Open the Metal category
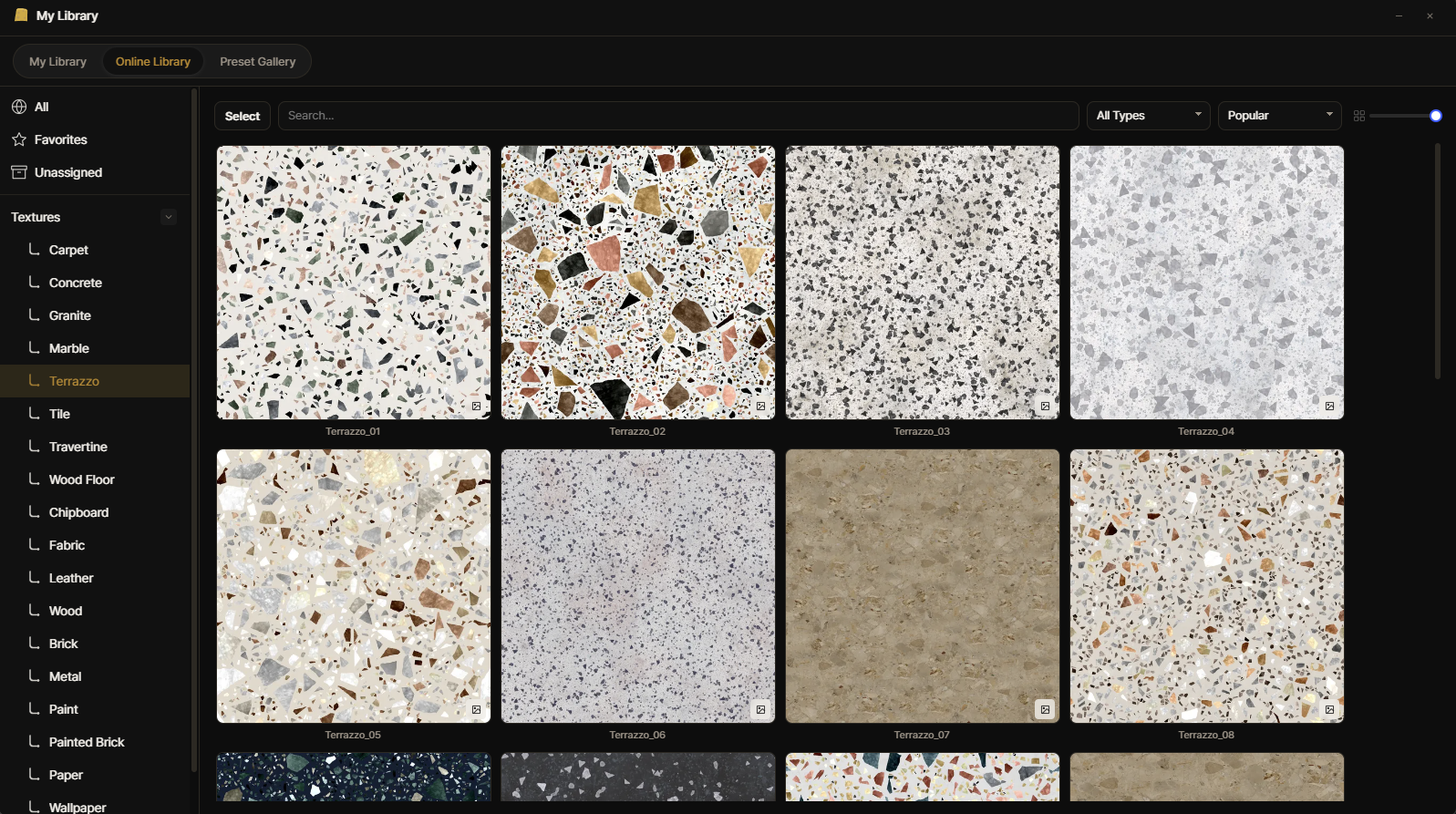This screenshot has width=1456, height=814. pos(95,676)
